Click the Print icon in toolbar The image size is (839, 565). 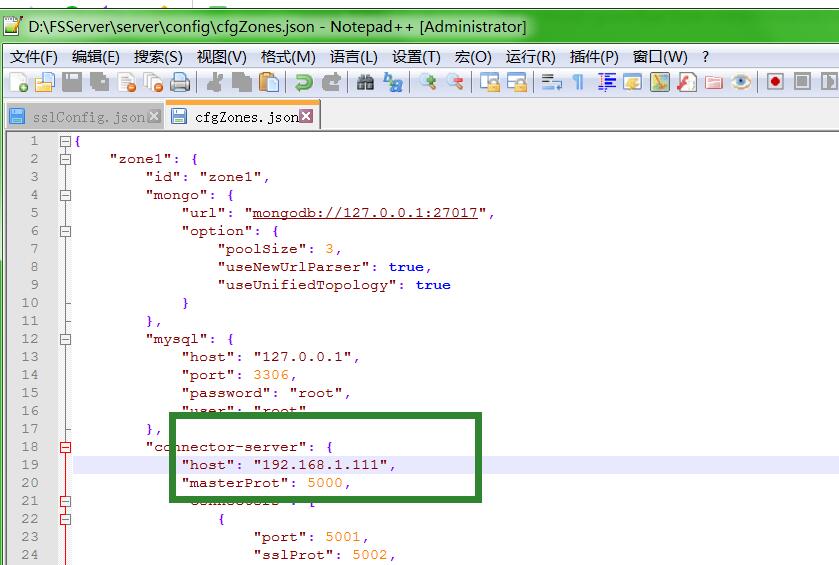click(180, 82)
